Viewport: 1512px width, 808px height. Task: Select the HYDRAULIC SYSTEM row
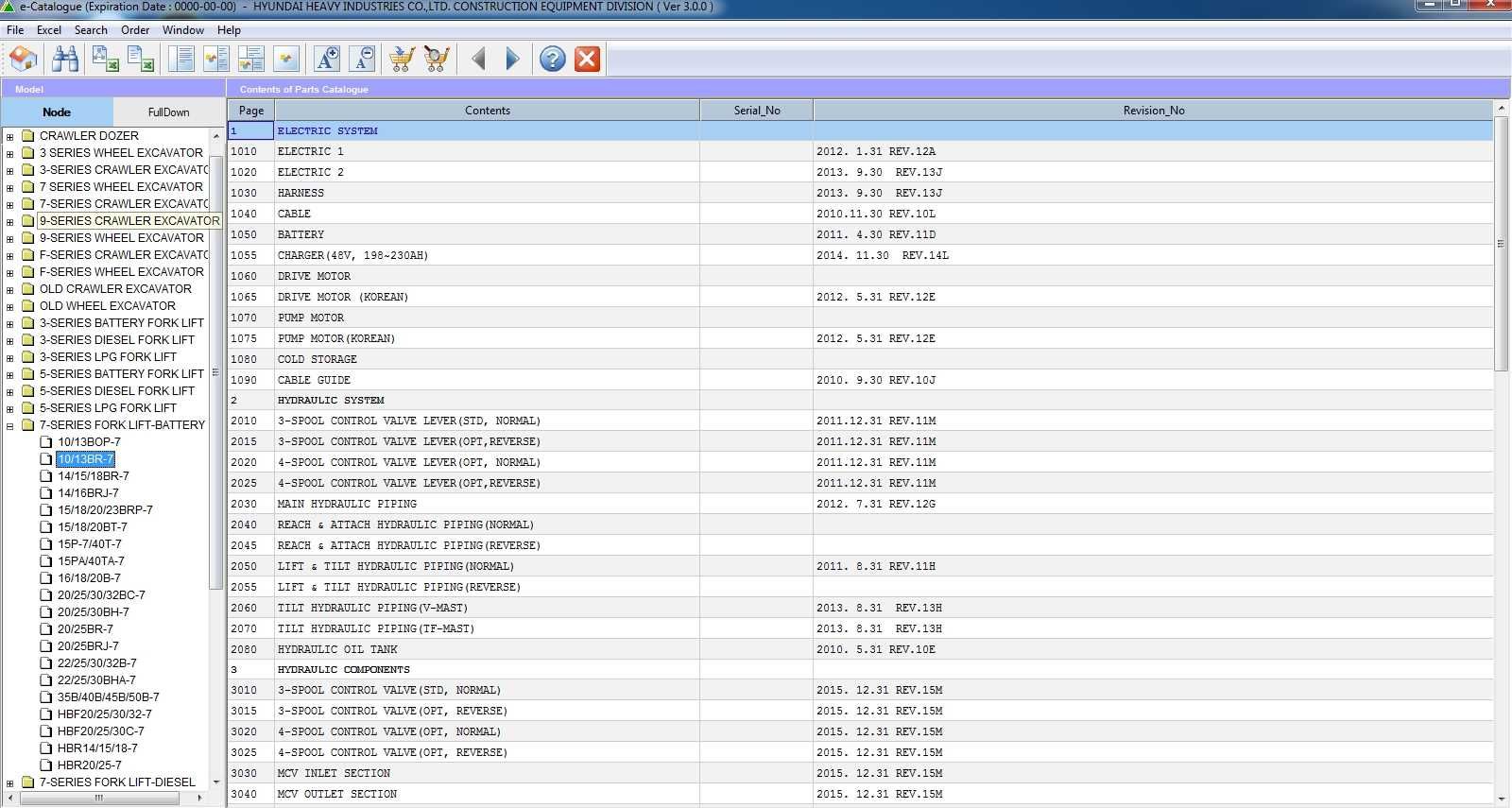860,400
